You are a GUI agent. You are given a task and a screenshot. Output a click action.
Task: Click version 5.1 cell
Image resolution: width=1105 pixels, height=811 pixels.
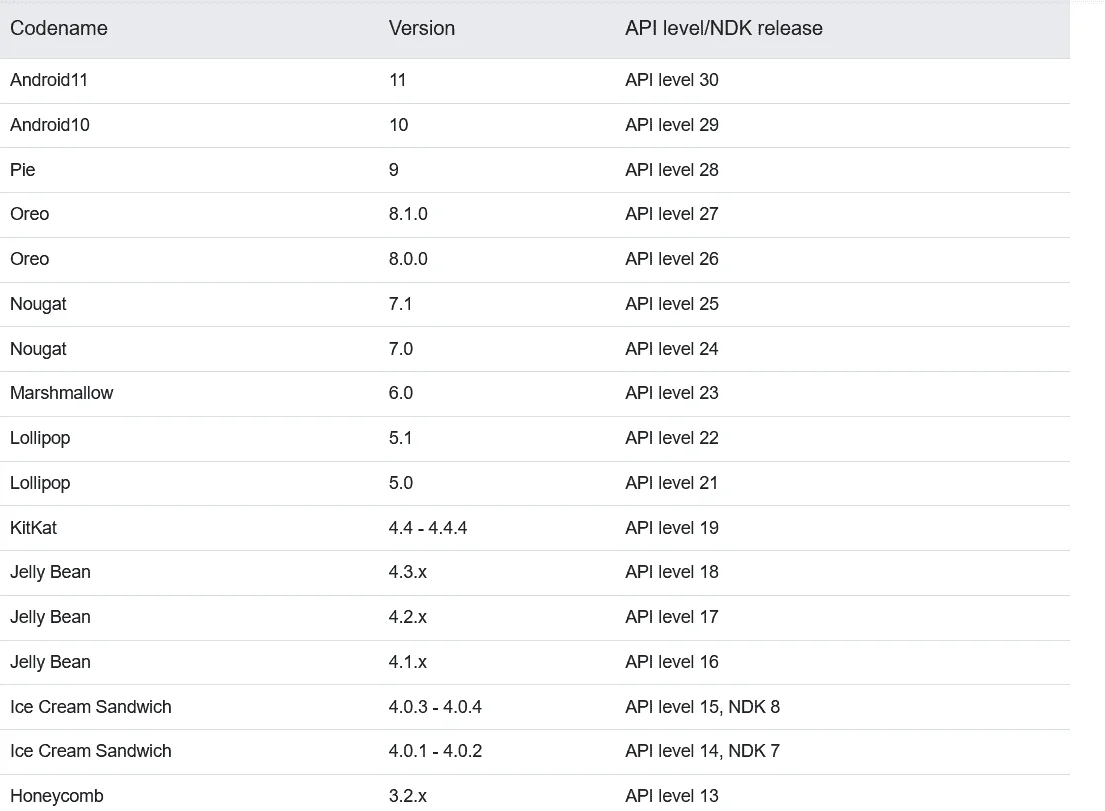point(400,438)
